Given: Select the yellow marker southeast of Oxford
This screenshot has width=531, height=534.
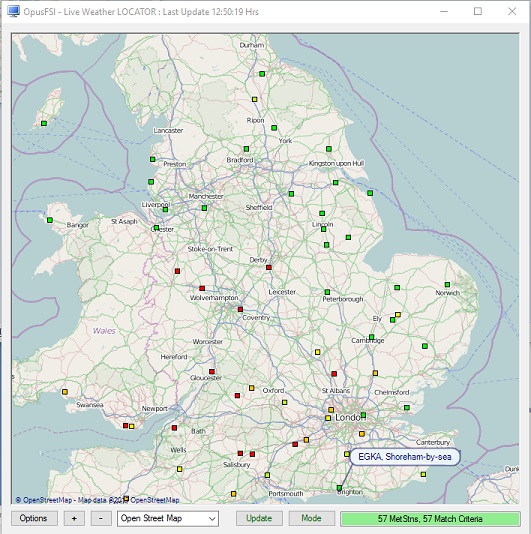Looking at the screenshot, I should tap(284, 402).
